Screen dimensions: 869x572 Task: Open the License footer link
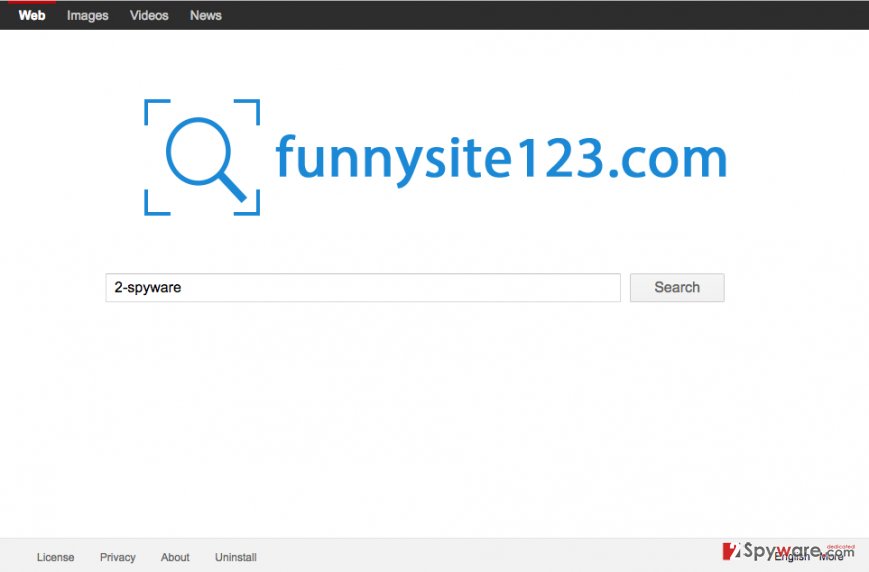[55, 557]
